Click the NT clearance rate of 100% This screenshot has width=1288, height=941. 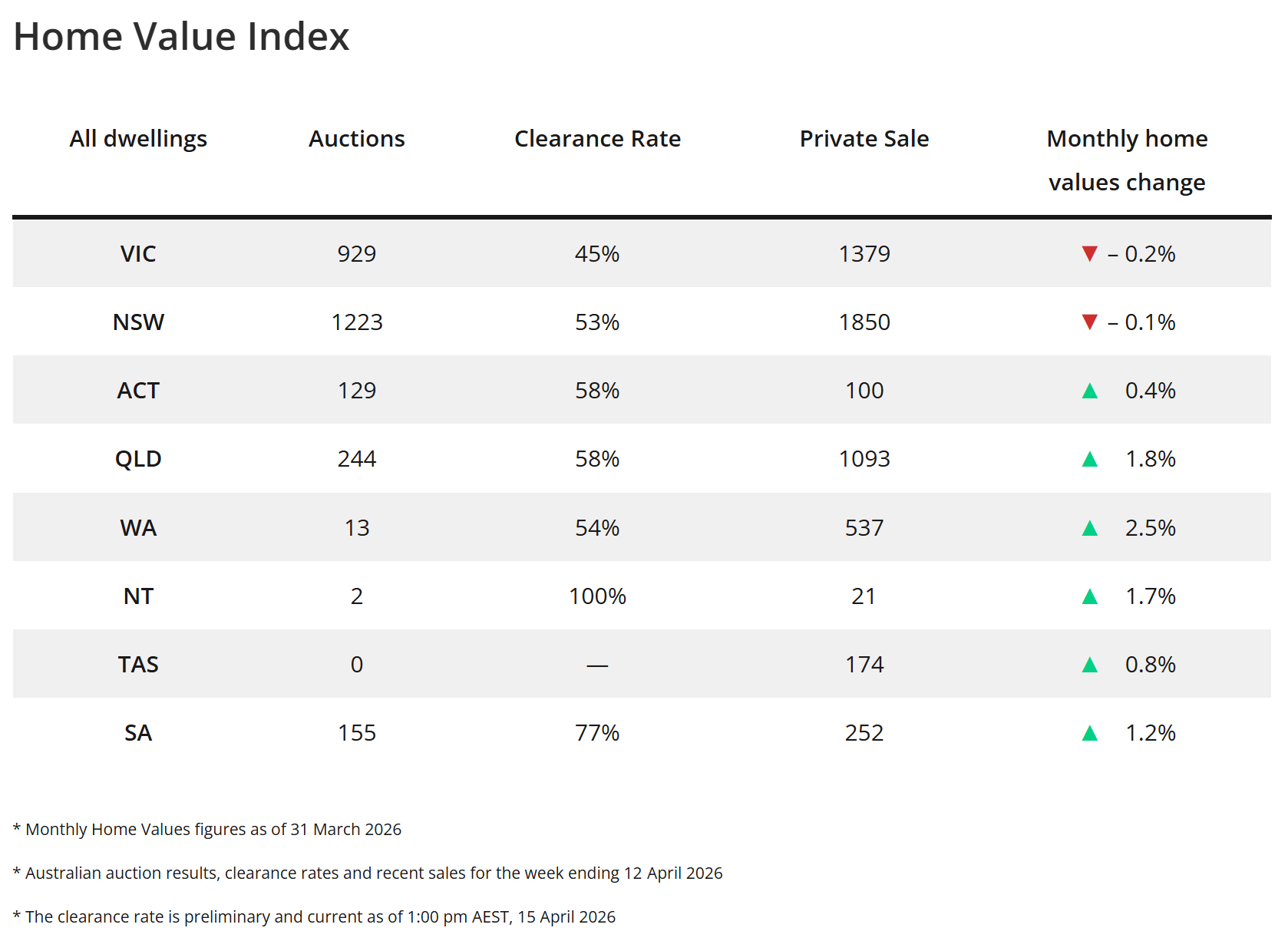point(597,596)
